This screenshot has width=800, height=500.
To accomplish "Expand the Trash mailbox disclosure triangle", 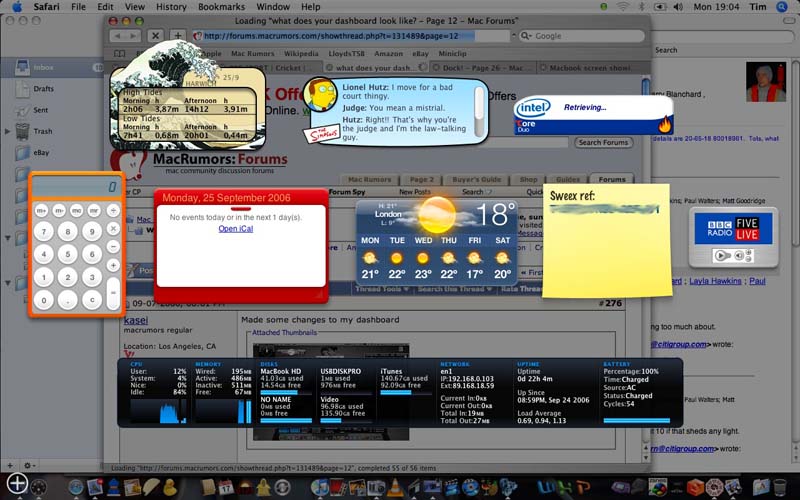I will [7, 131].
